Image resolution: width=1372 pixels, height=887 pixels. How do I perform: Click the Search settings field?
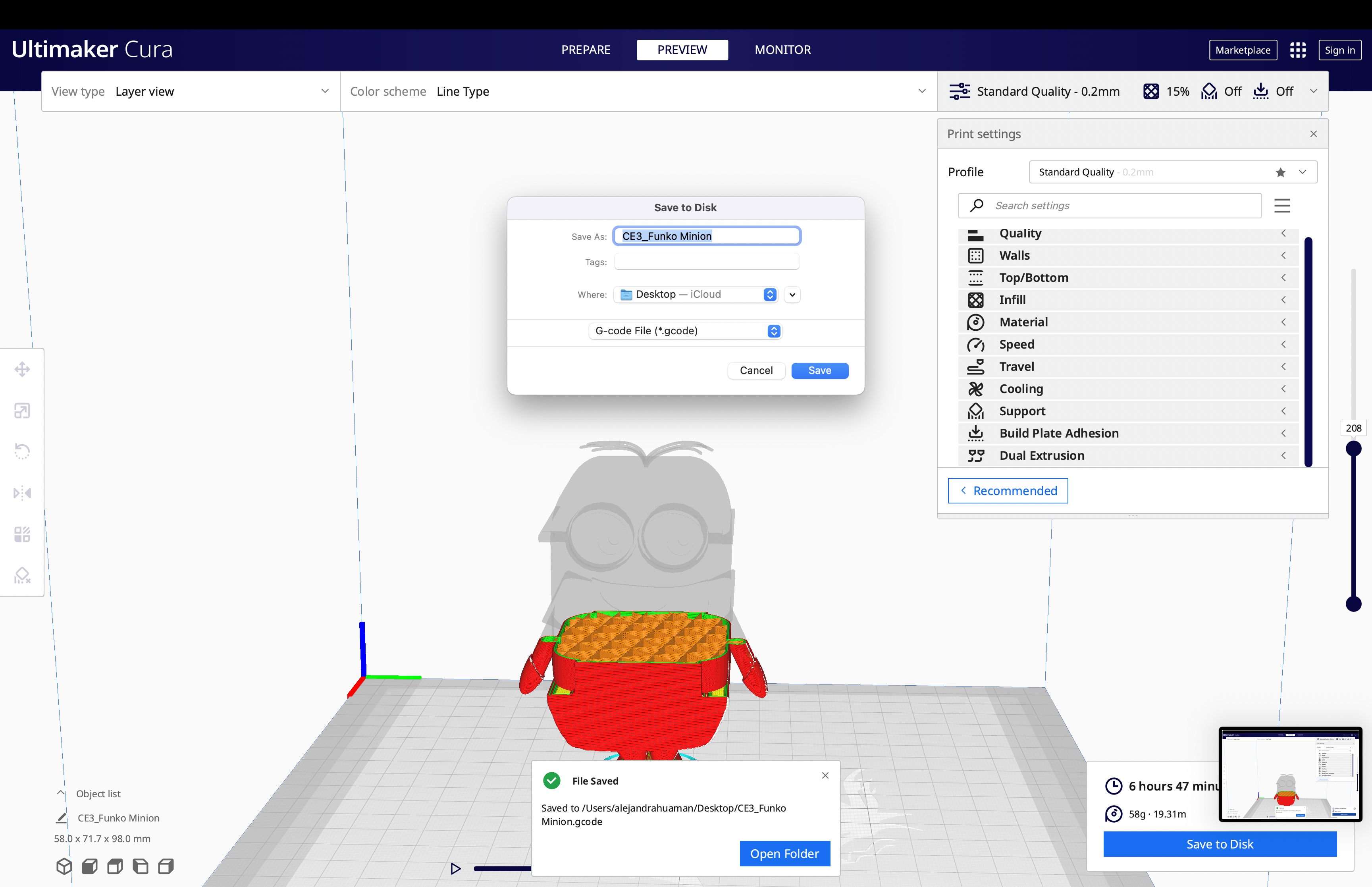point(1110,206)
